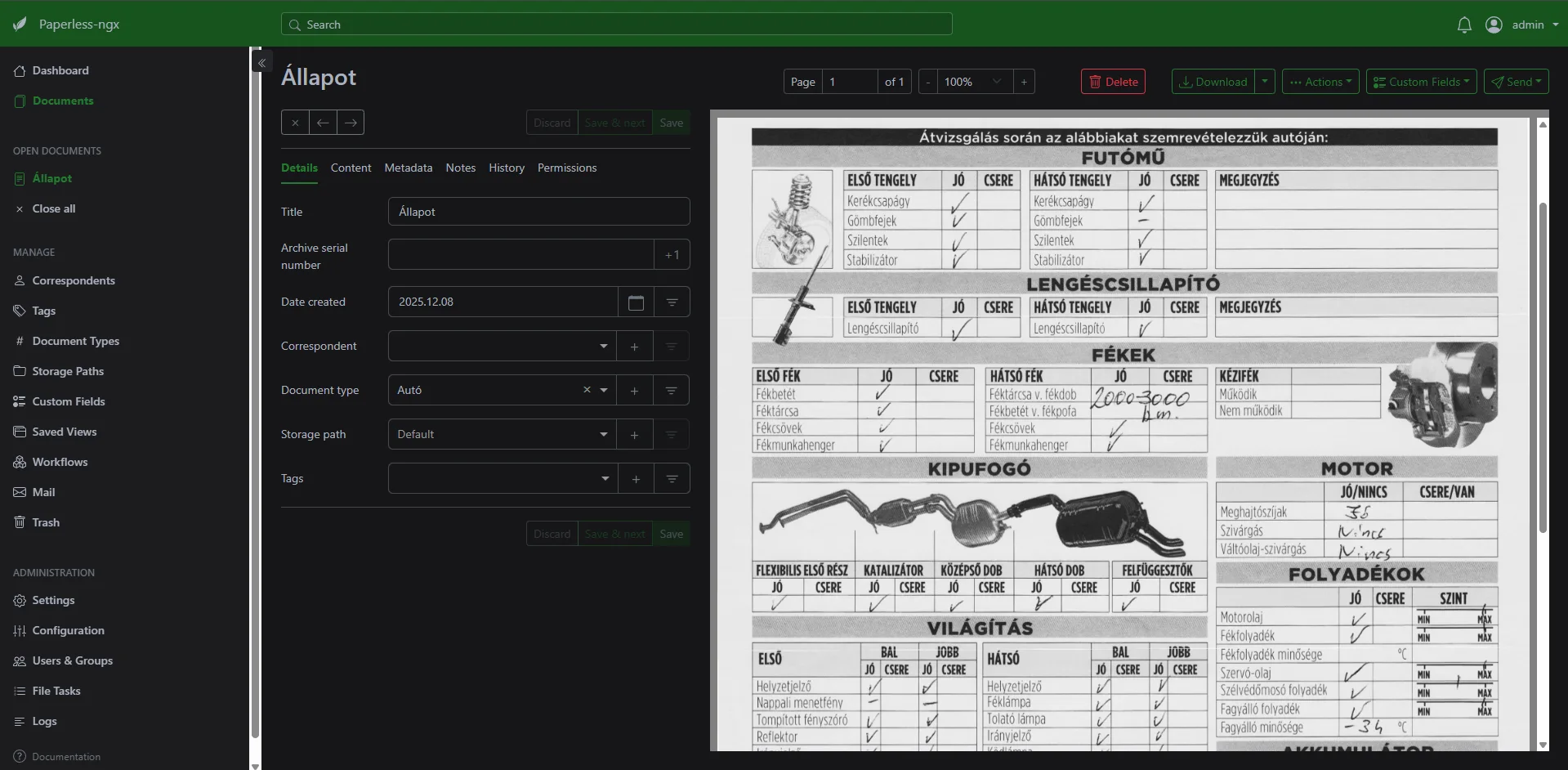Viewport: 1568px width, 770px height.
Task: Increment the archive serial number with +1
Action: tap(672, 255)
